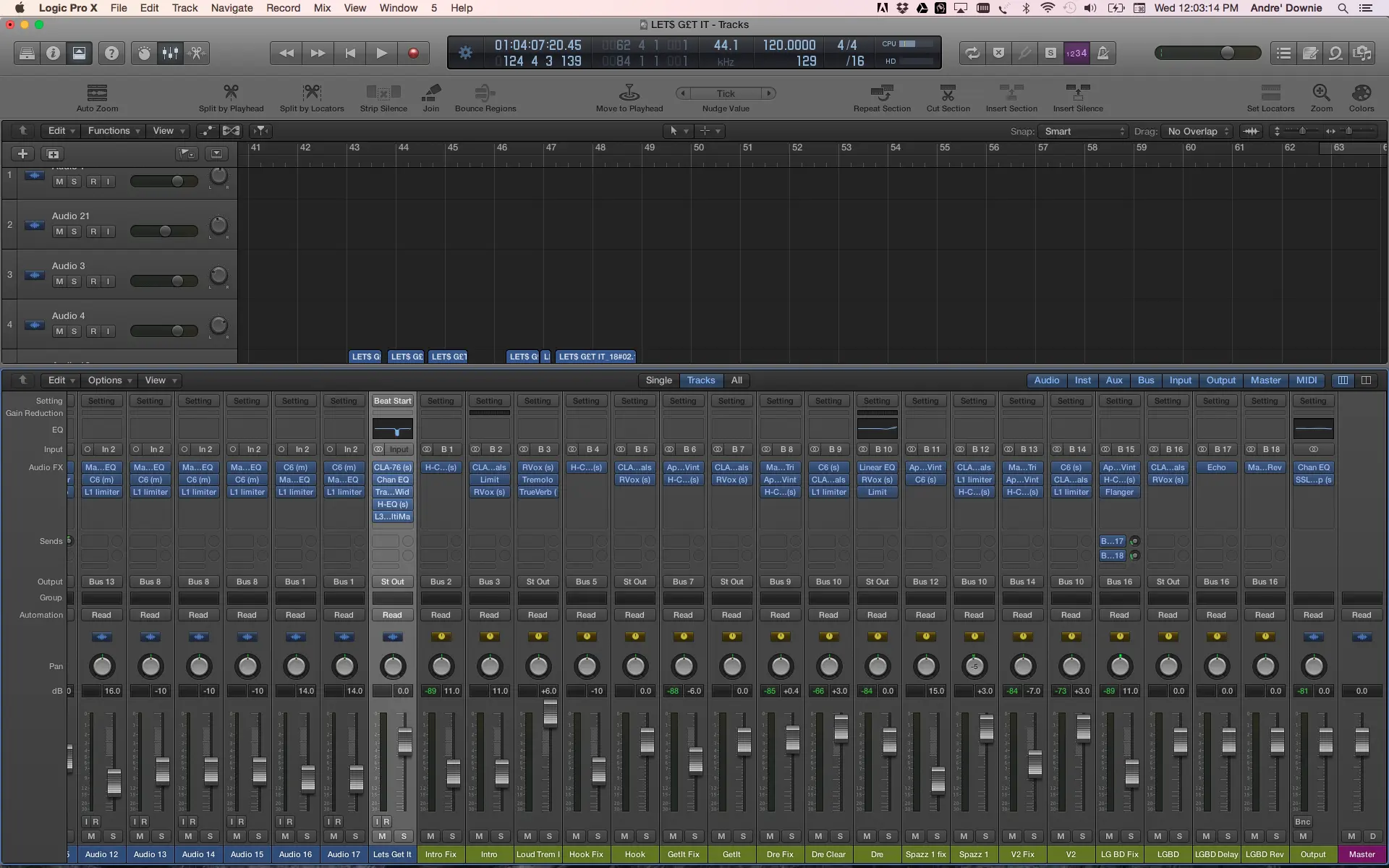Viewport: 1389px width, 868px height.
Task: Open the Snap Smart dropdown
Action: click(x=1083, y=131)
